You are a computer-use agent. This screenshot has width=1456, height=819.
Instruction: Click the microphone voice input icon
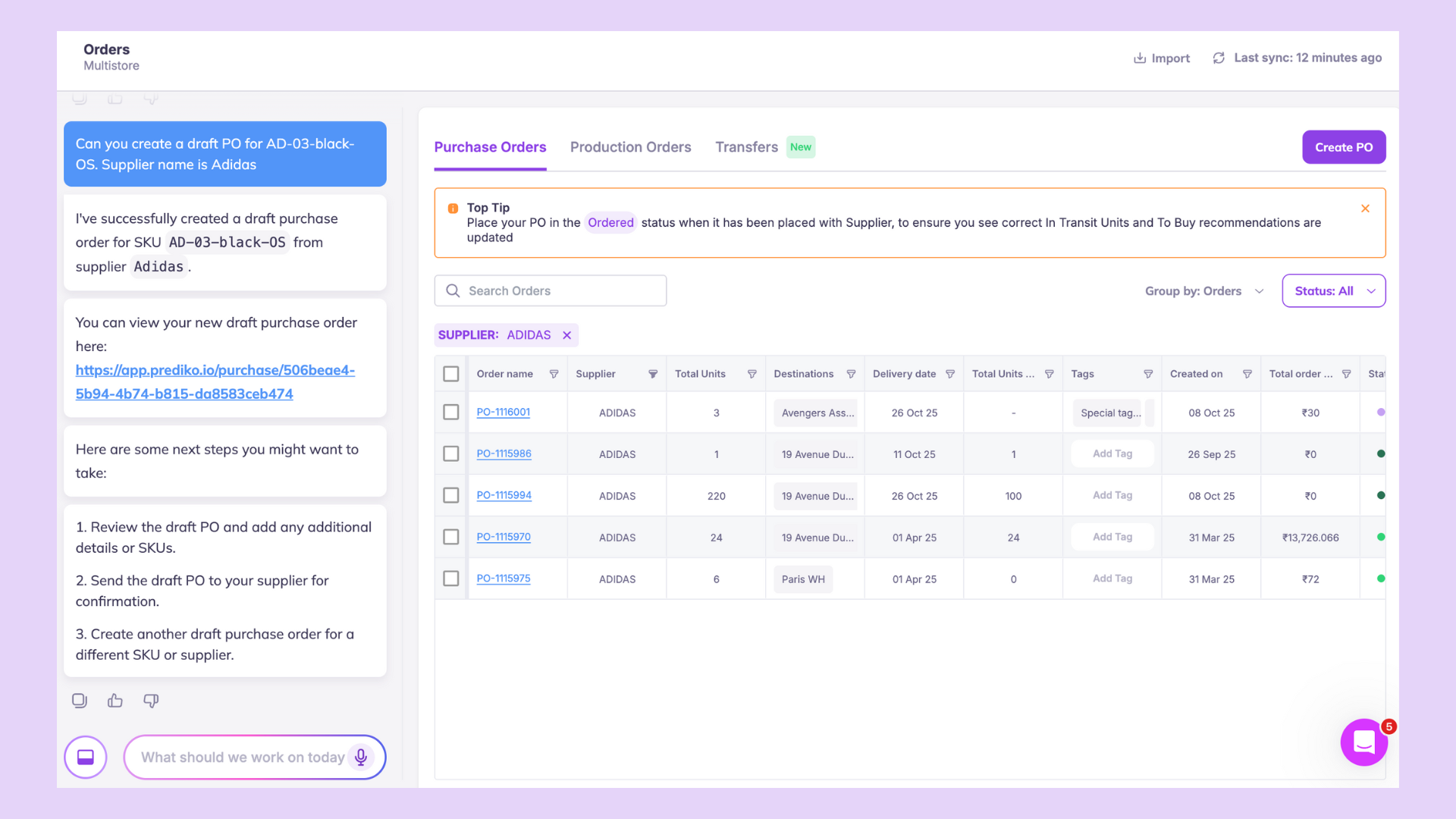tap(361, 757)
